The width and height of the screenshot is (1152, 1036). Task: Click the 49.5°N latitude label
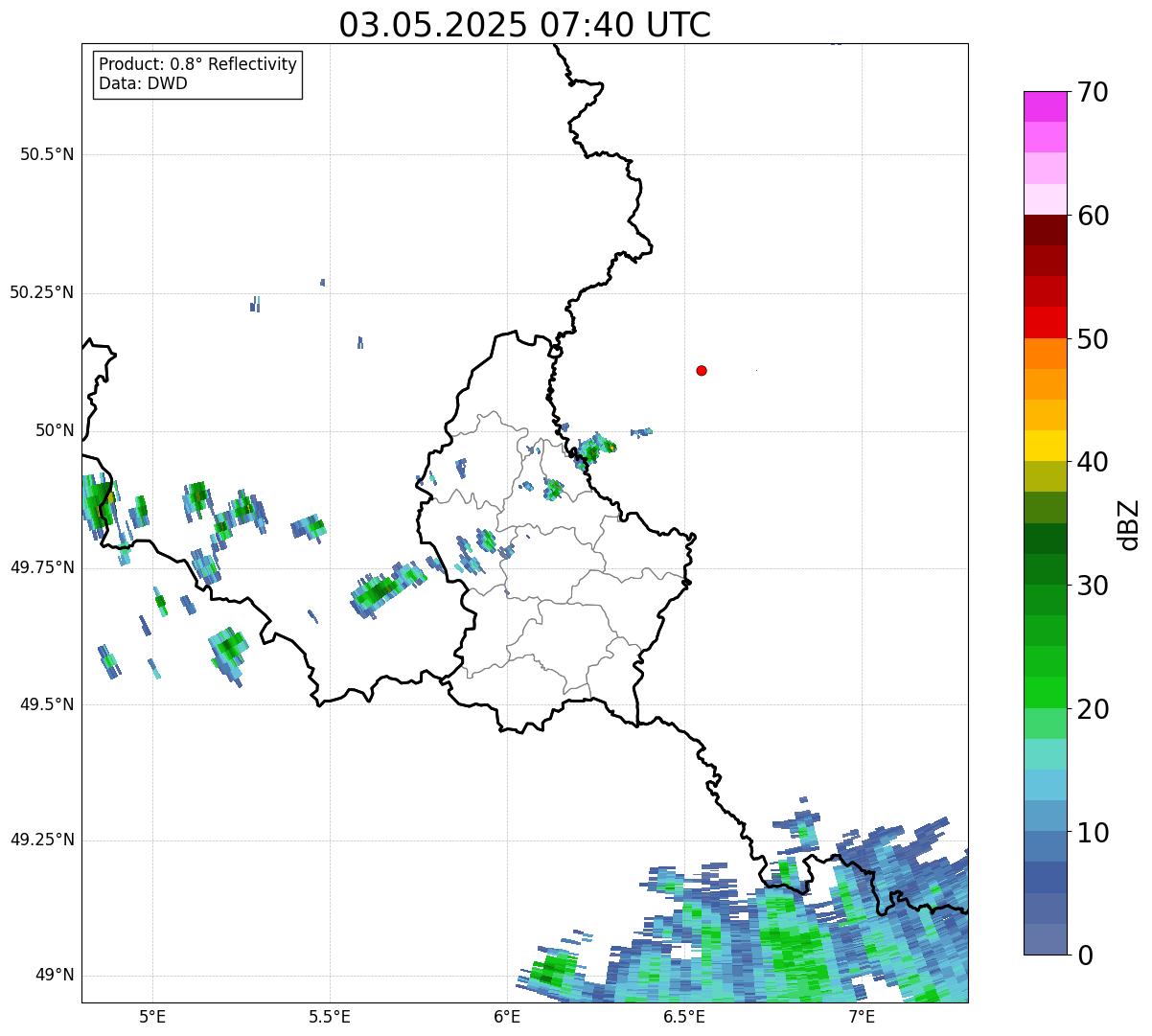(x=47, y=704)
